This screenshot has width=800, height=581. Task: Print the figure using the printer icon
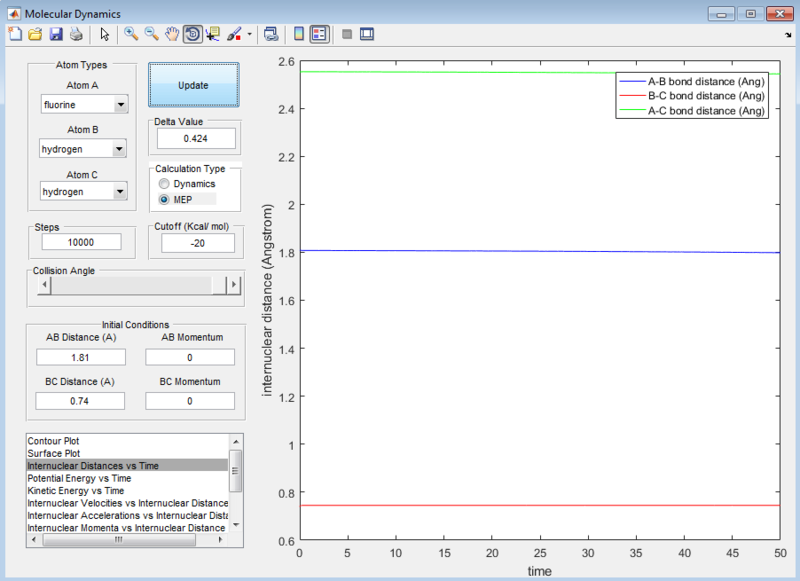click(x=75, y=34)
